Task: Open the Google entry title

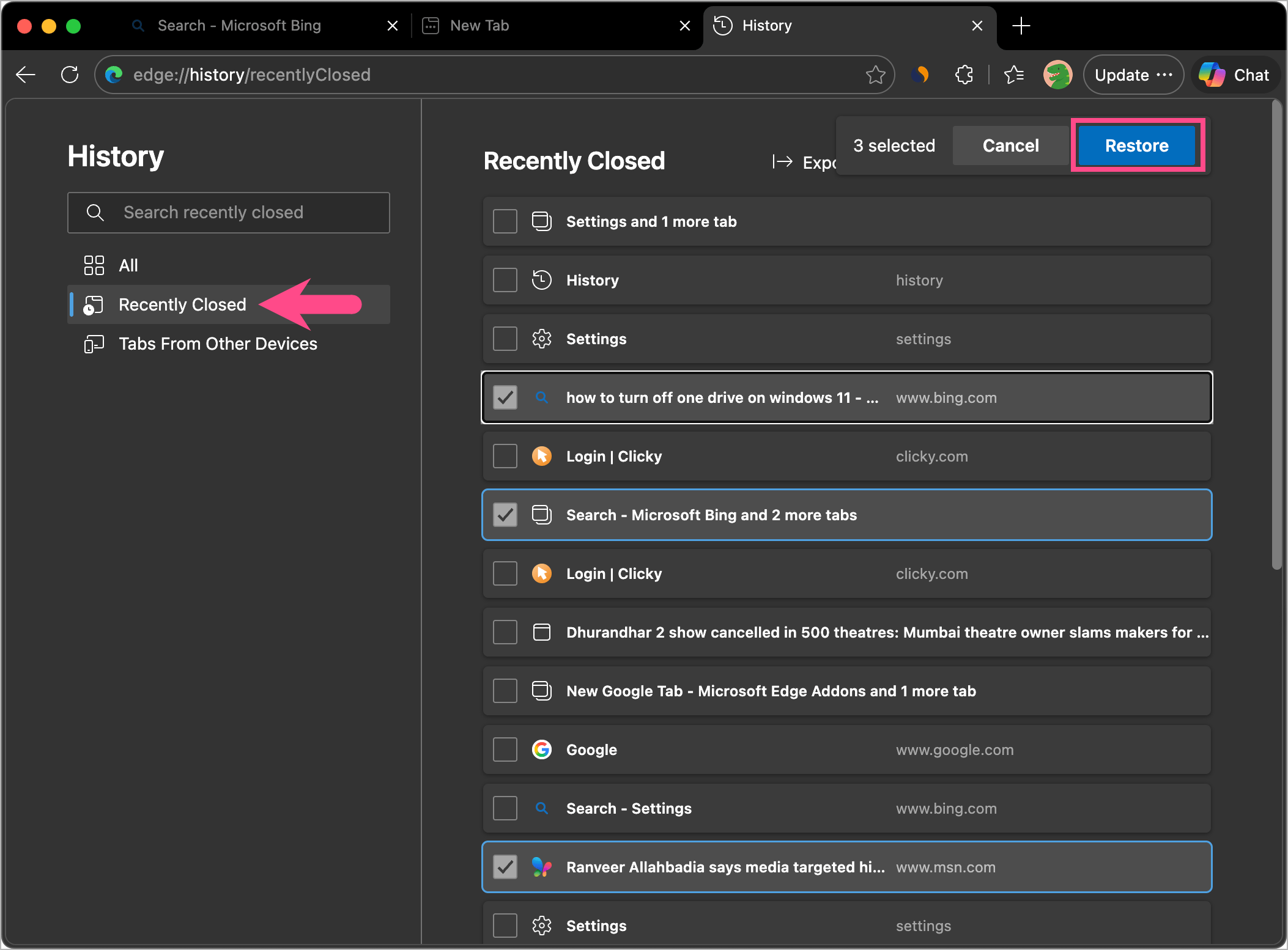Action: [x=591, y=749]
